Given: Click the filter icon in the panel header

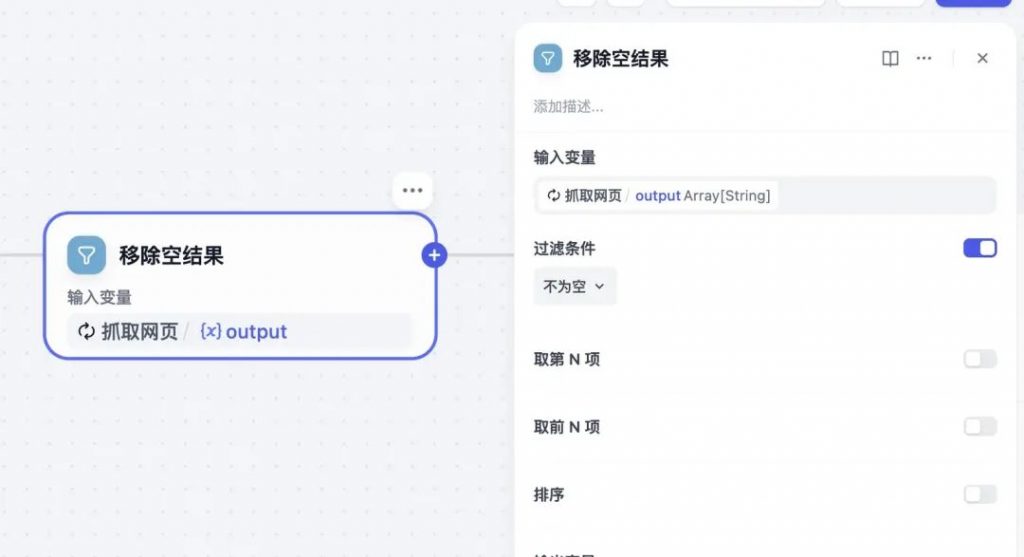Looking at the screenshot, I should 547,59.
